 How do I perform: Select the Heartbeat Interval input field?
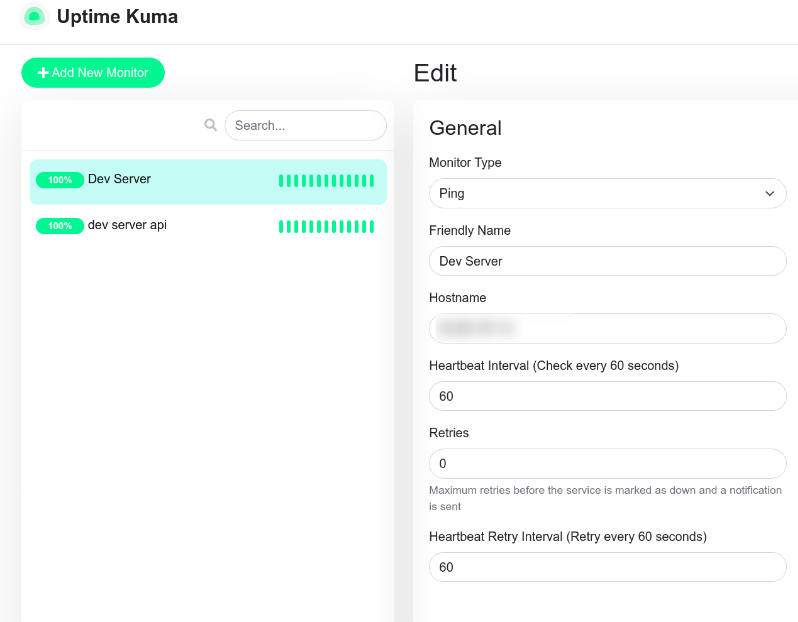click(x=607, y=396)
